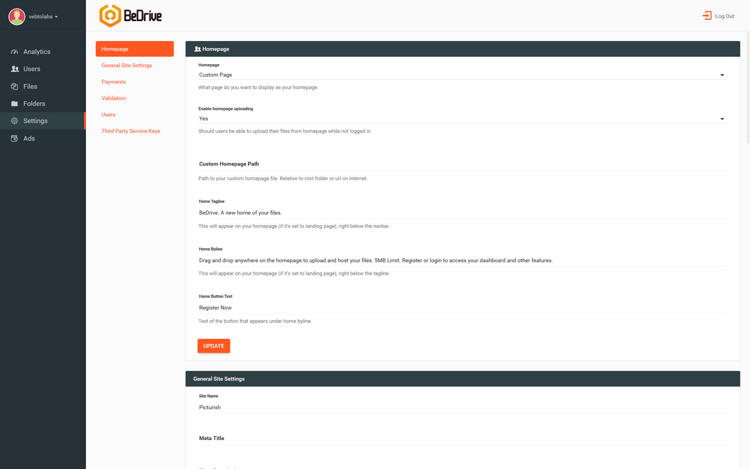The width and height of the screenshot is (750, 469).
Task: Click the Ads icon in sidebar
Action: (x=14, y=139)
